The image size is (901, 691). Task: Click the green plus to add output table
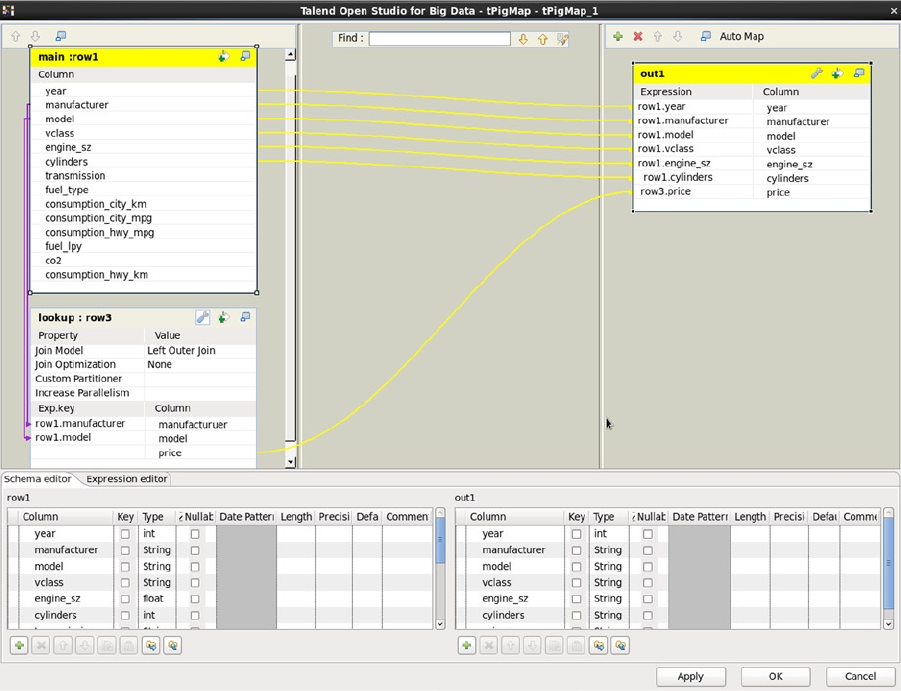(618, 36)
